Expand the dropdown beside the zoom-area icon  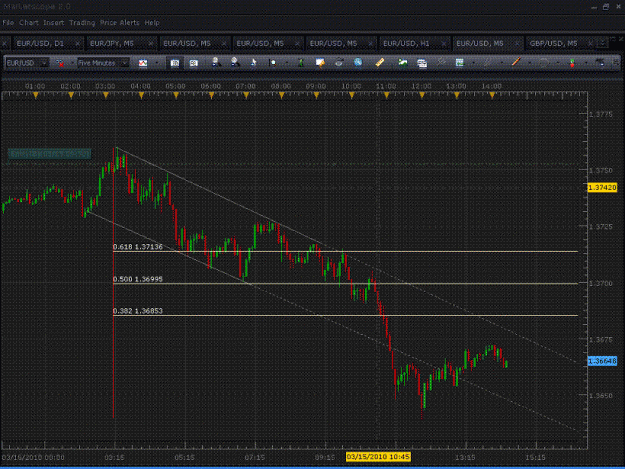coord(286,63)
